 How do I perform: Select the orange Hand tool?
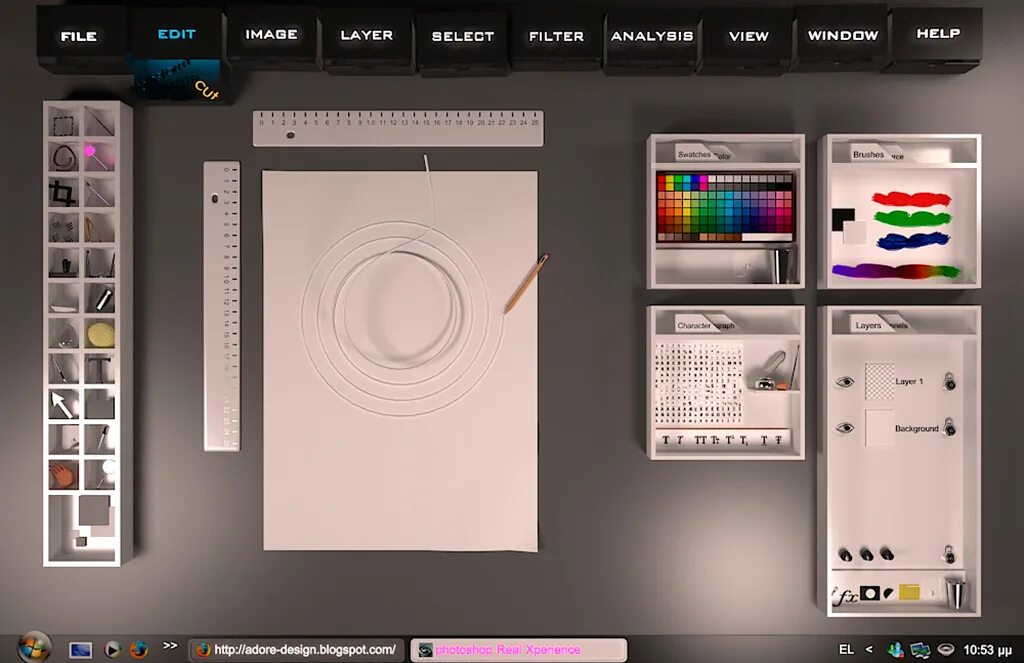tap(63, 475)
